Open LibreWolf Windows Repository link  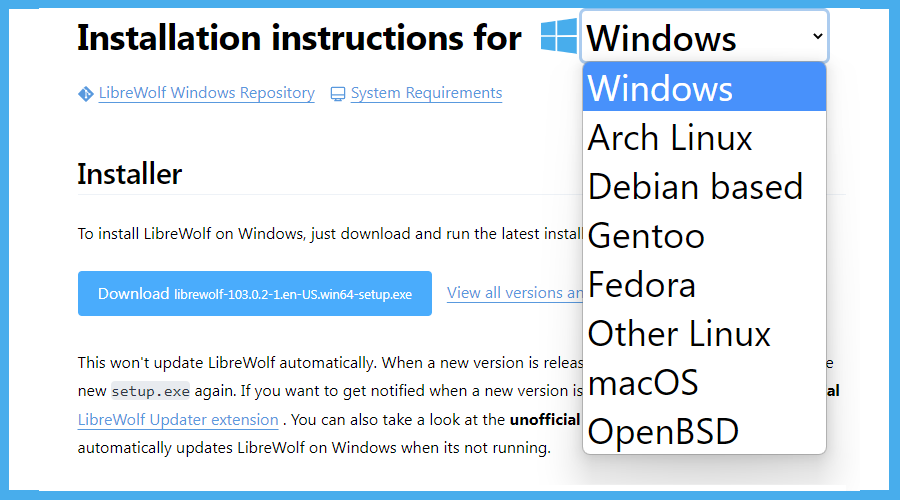(207, 93)
